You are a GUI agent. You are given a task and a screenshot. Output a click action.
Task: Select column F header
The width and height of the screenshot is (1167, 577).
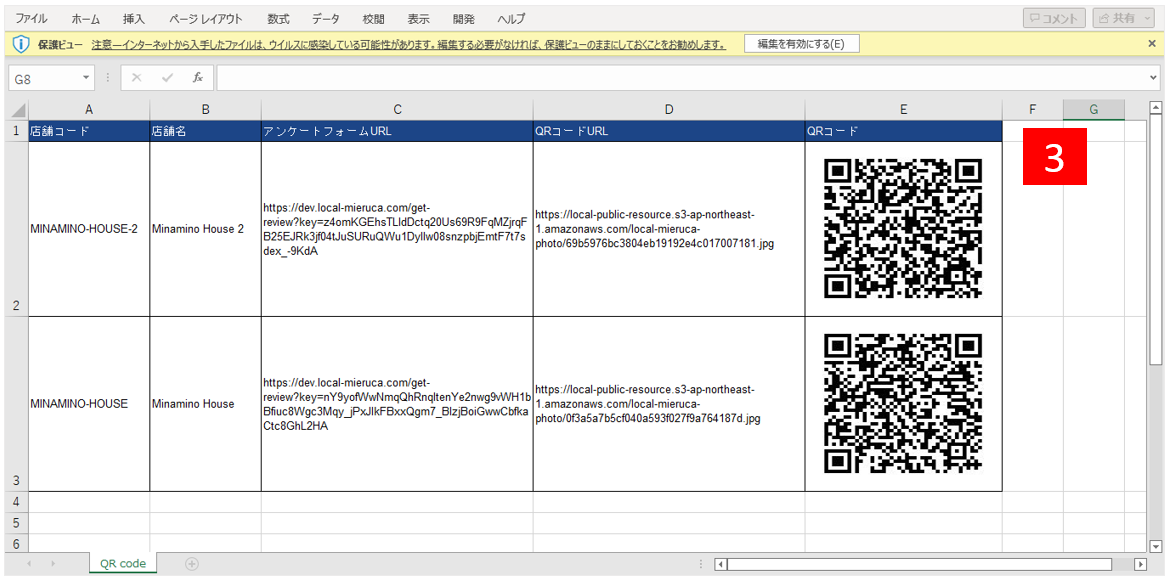point(1033,109)
